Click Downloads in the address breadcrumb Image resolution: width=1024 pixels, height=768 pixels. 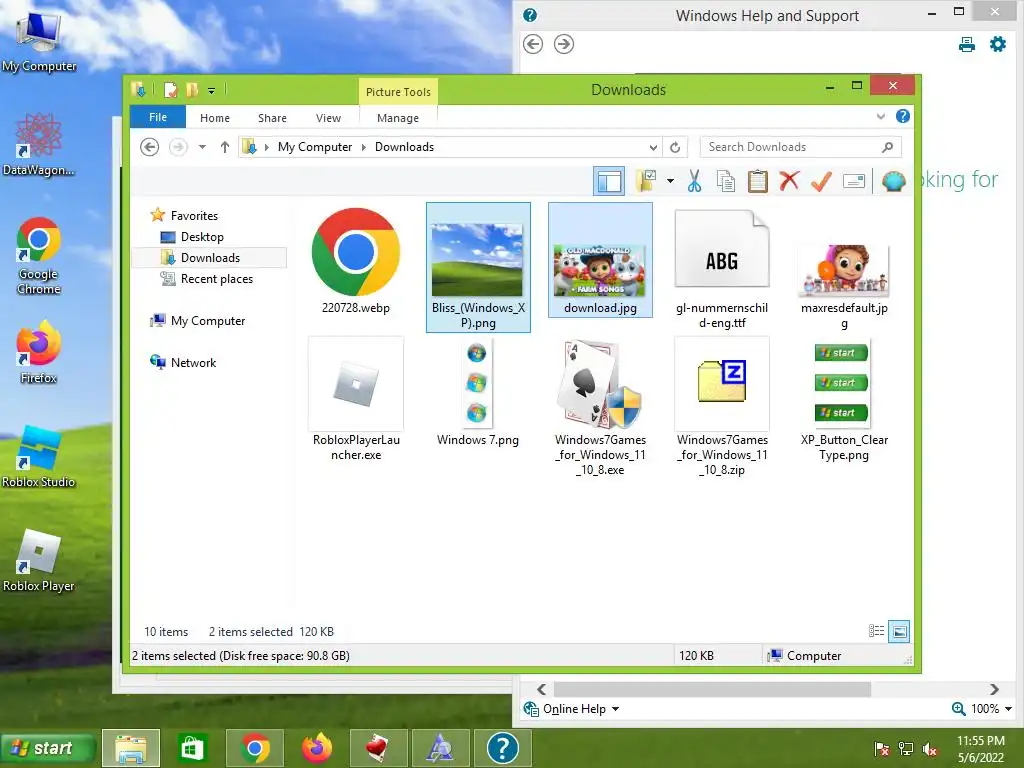click(404, 147)
